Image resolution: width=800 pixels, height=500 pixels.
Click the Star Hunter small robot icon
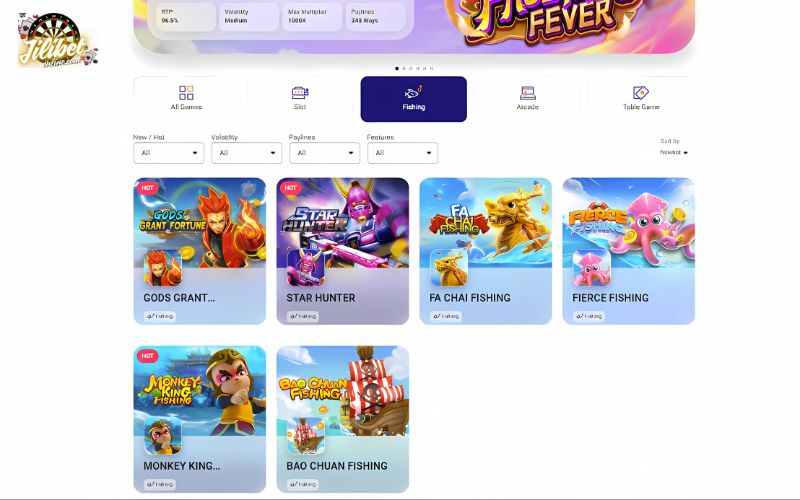[x=306, y=267]
